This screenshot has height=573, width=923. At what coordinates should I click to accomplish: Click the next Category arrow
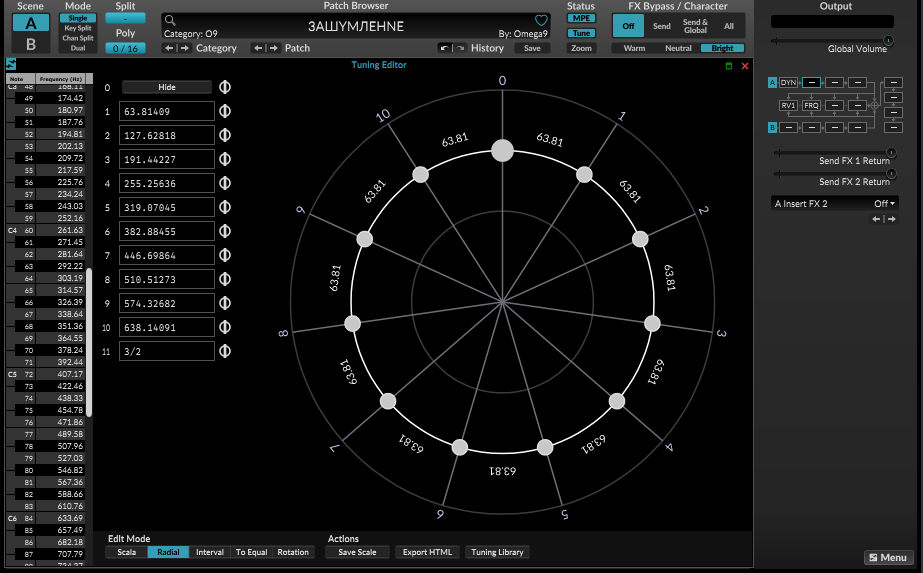click(184, 48)
